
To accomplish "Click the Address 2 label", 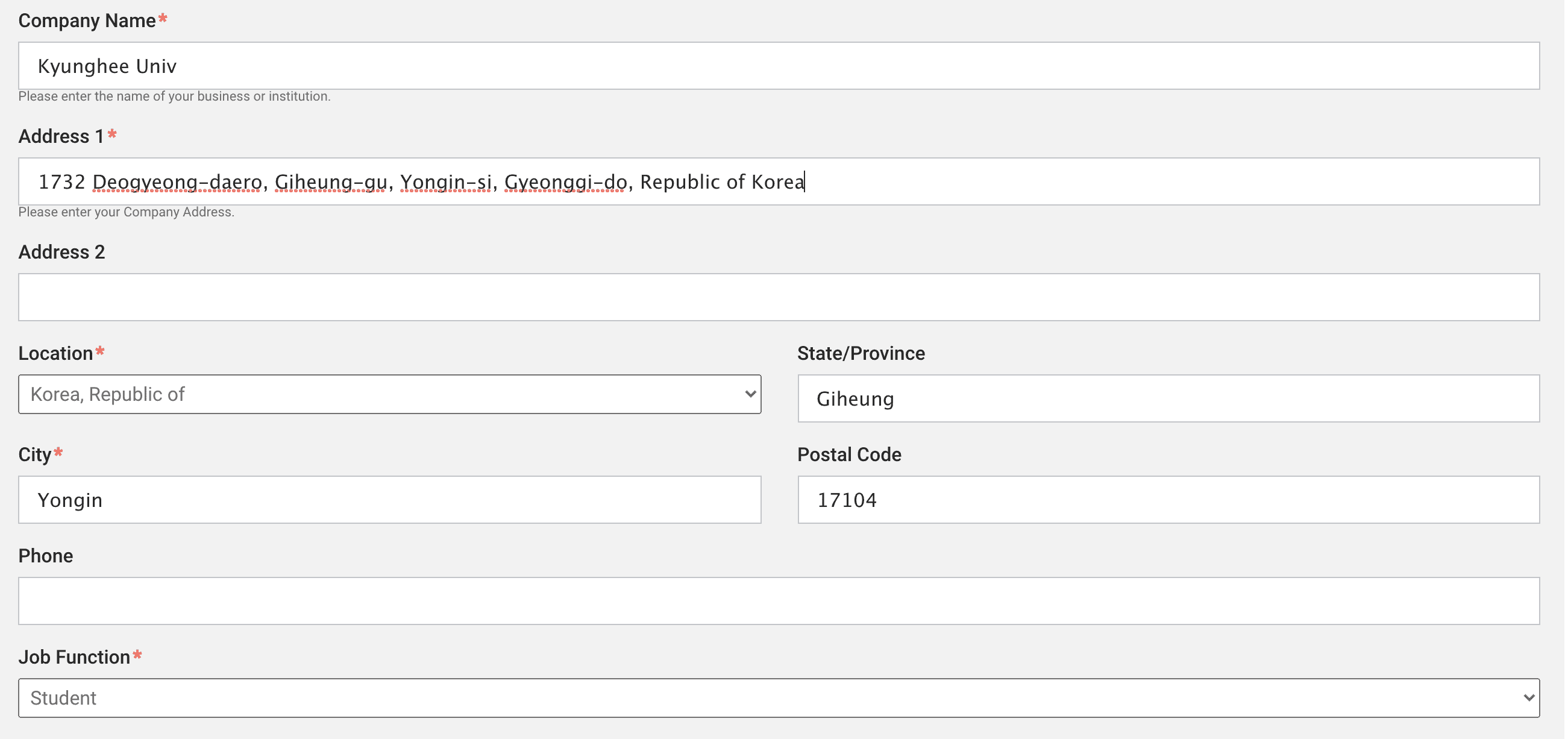I will (61, 252).
